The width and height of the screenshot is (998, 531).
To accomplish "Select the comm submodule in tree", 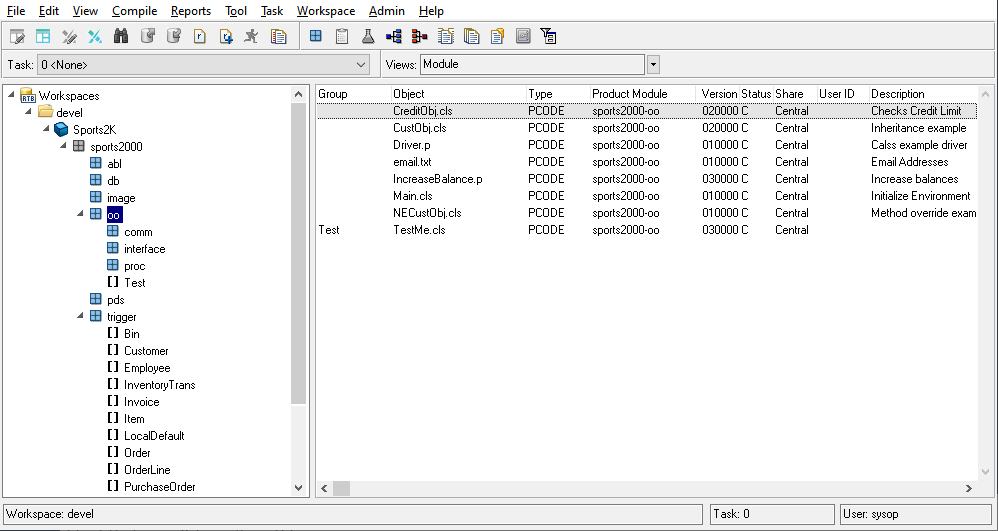I will (138, 232).
